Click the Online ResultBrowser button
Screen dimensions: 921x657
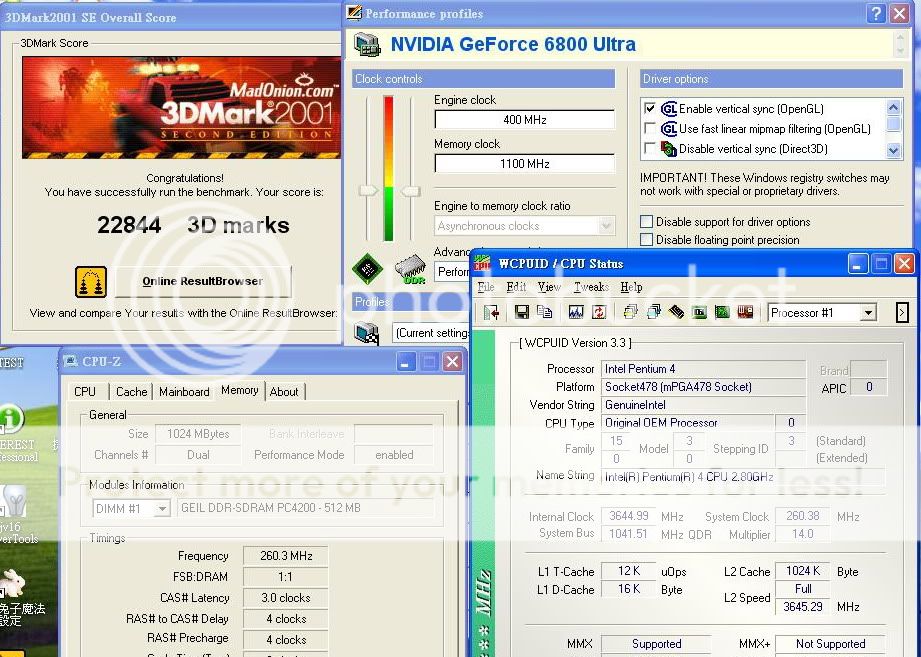[202, 282]
